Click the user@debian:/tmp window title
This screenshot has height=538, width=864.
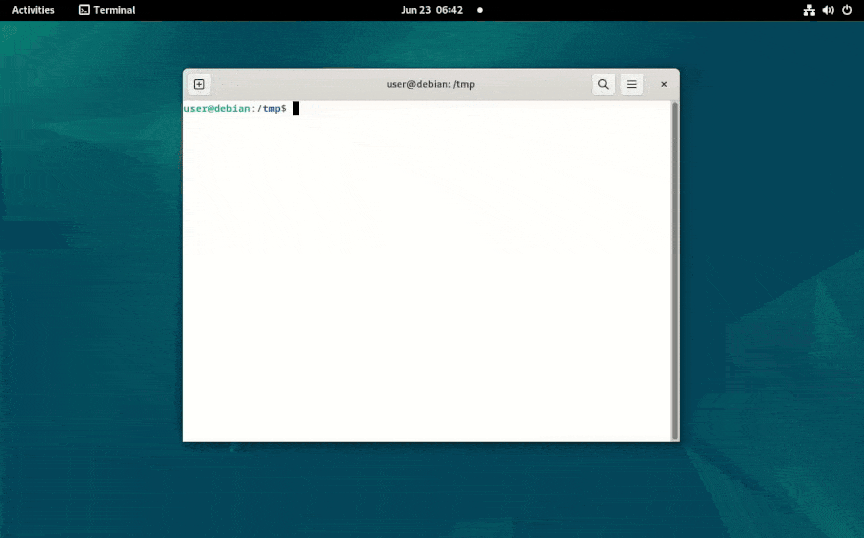(x=430, y=84)
